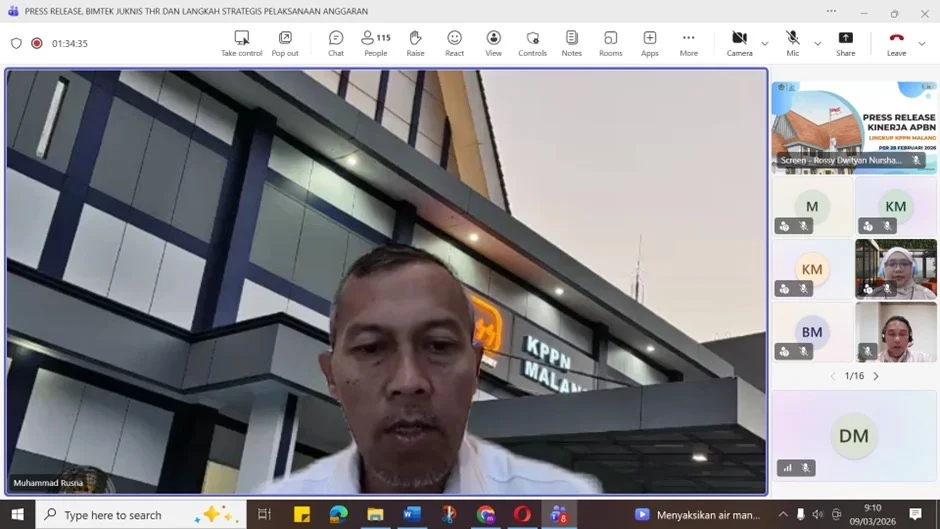Pop out the shared content window
The width and height of the screenshot is (940, 529).
point(285,43)
